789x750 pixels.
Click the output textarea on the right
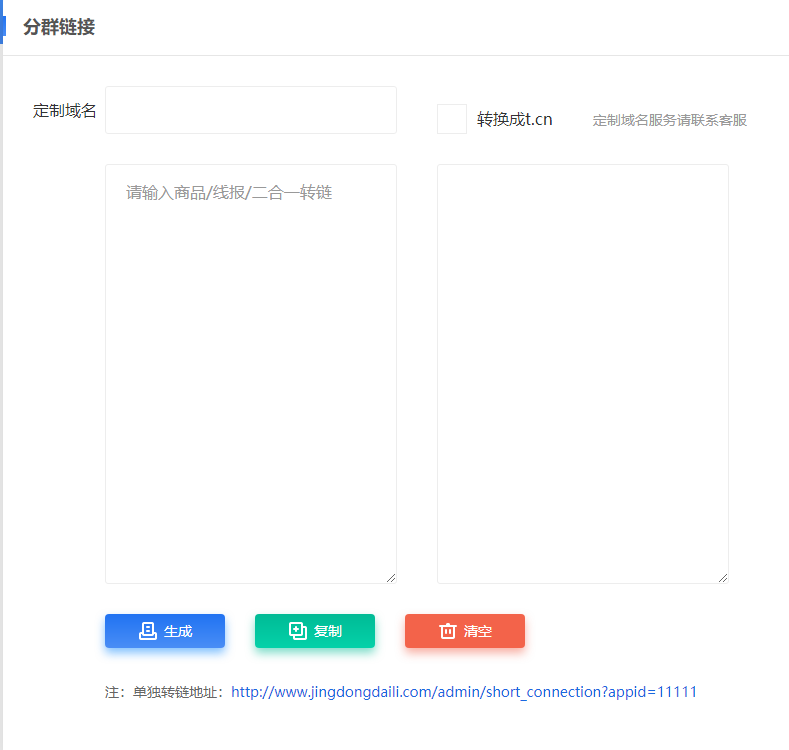583,373
